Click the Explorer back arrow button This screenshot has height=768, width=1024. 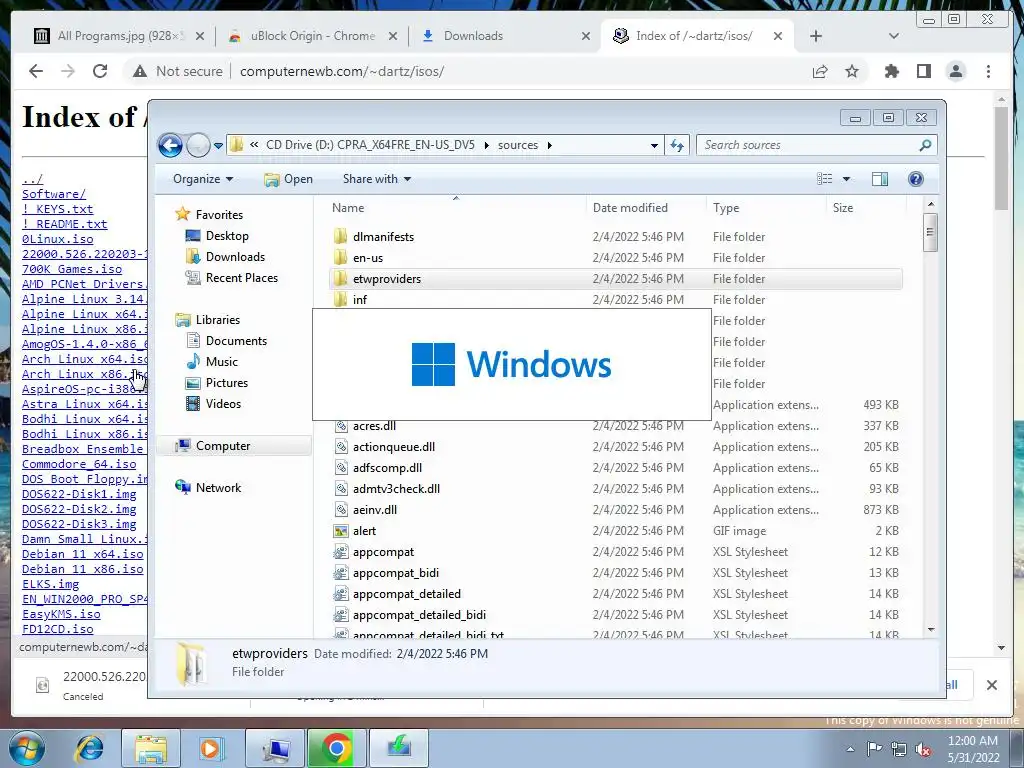coord(170,145)
